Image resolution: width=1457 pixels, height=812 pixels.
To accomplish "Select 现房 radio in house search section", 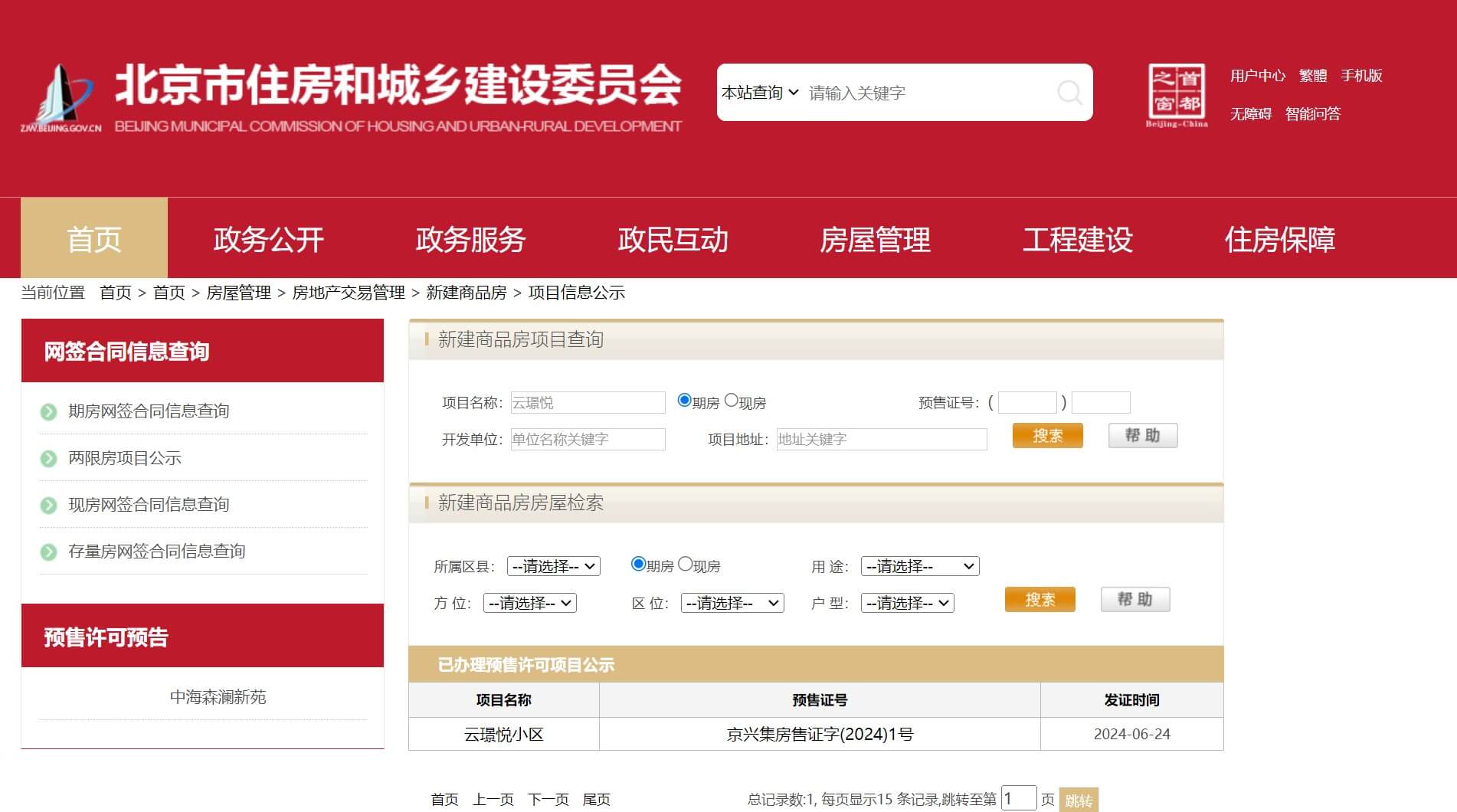I will point(686,565).
